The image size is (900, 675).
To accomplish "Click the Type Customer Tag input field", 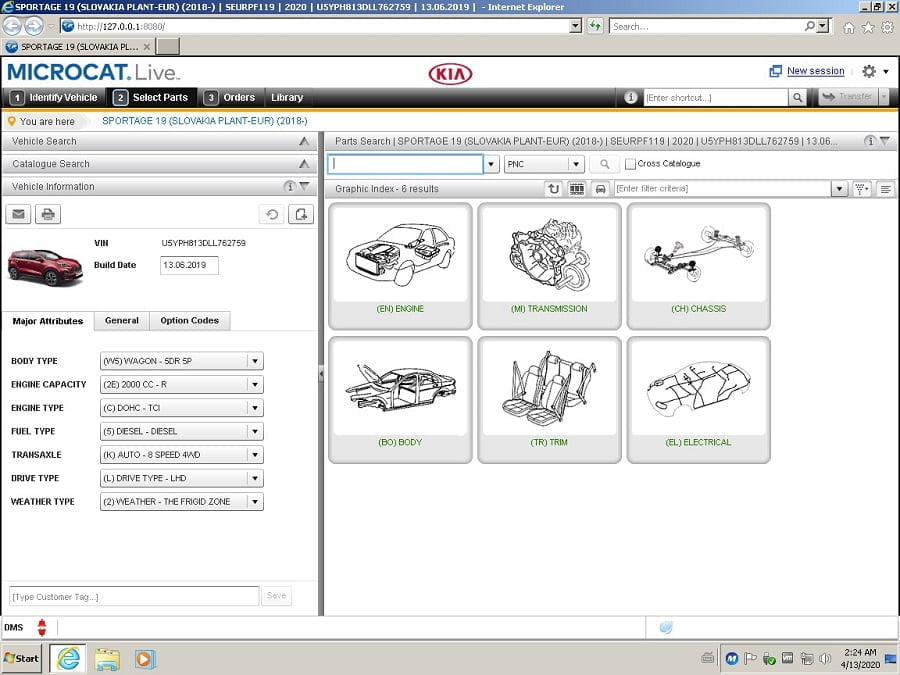I will click(134, 596).
